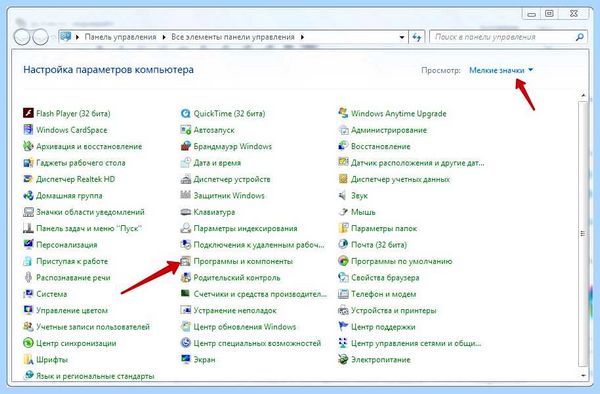Open the Язык и региональные стандарты link
The image size is (600, 394).
[95, 376]
